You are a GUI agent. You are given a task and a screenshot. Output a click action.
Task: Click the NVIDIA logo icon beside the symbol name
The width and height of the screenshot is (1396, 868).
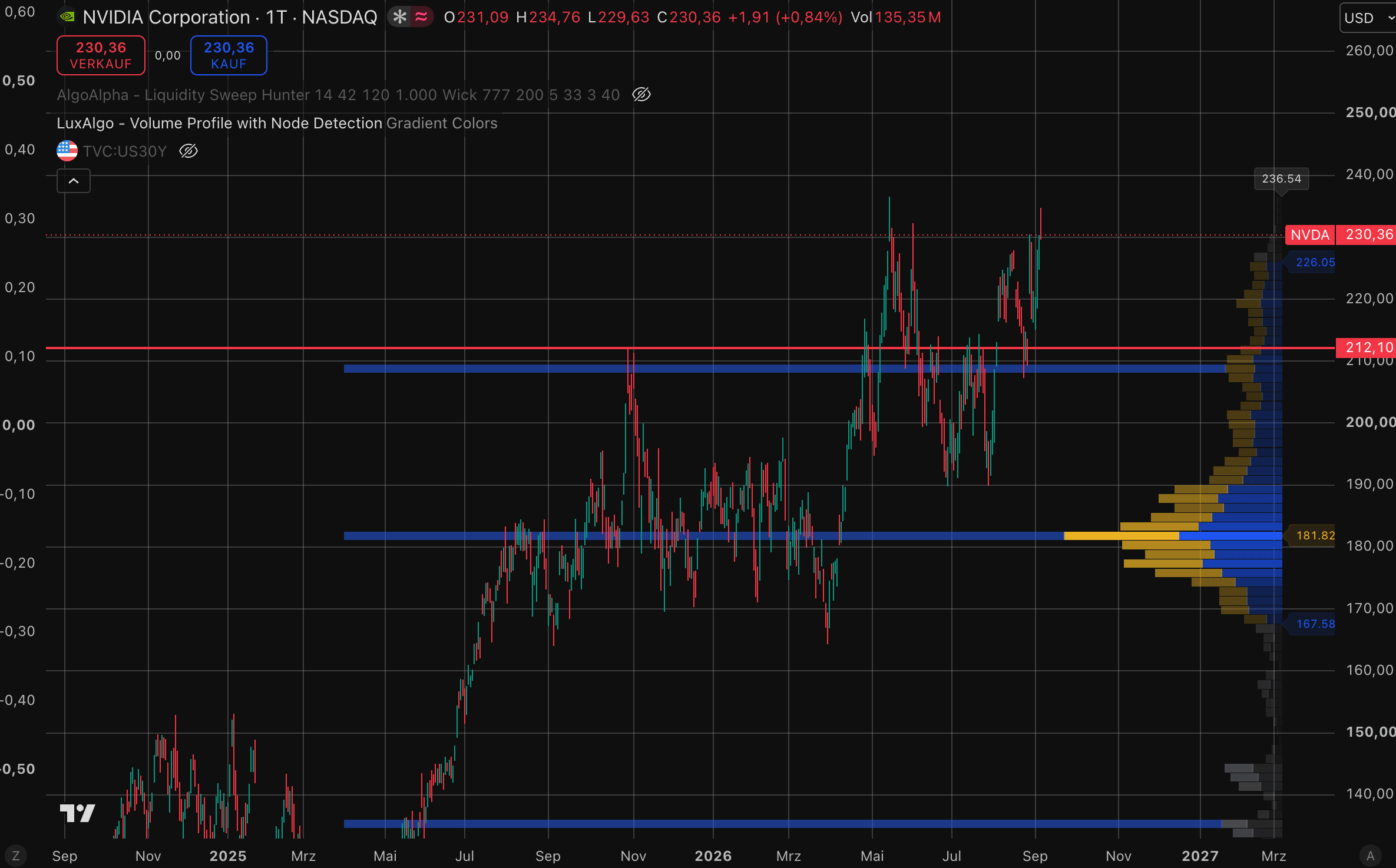(67, 17)
